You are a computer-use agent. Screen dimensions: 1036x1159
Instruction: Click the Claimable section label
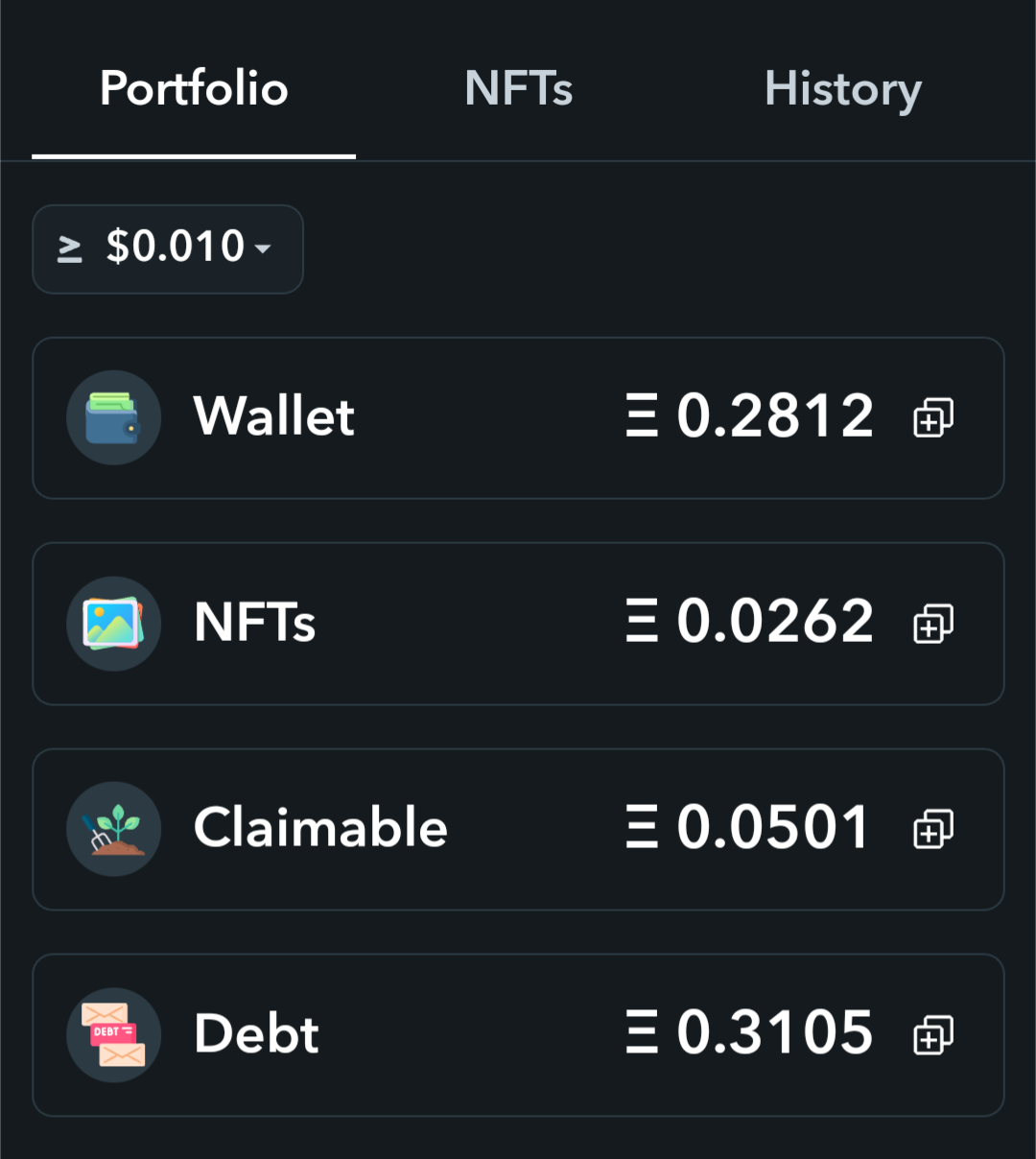[321, 827]
